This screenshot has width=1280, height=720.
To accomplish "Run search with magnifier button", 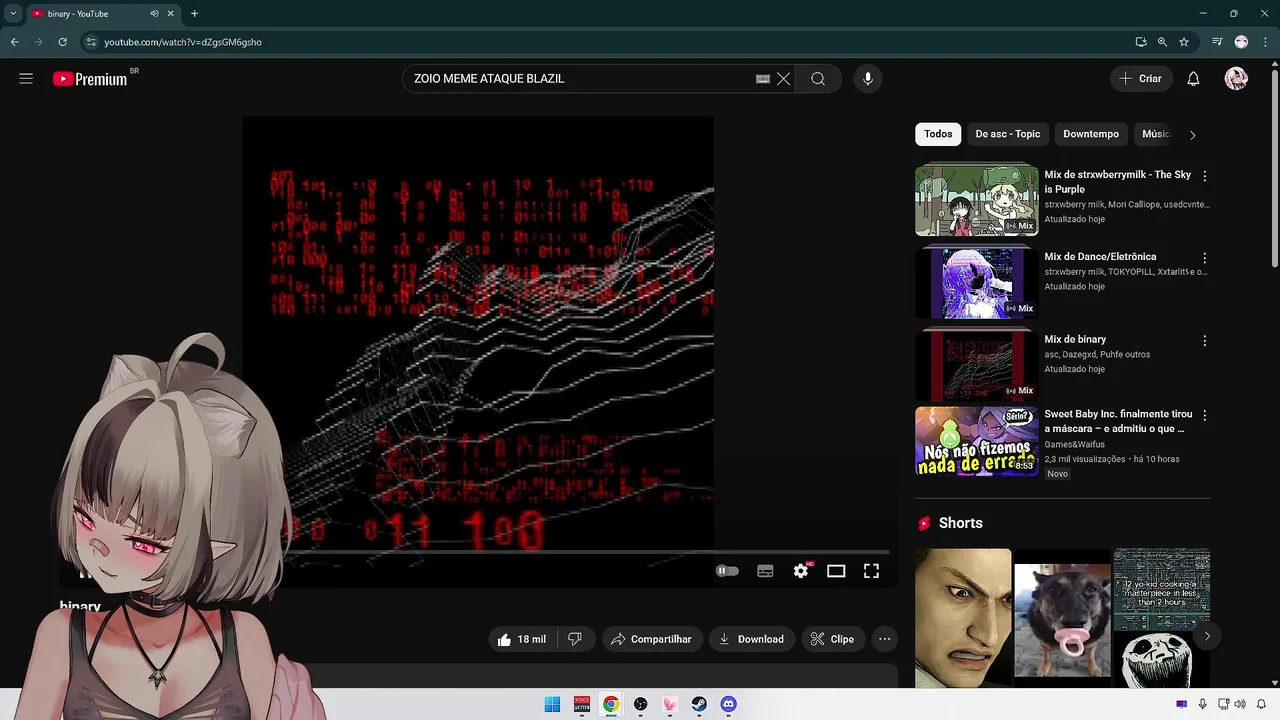I will click(818, 79).
